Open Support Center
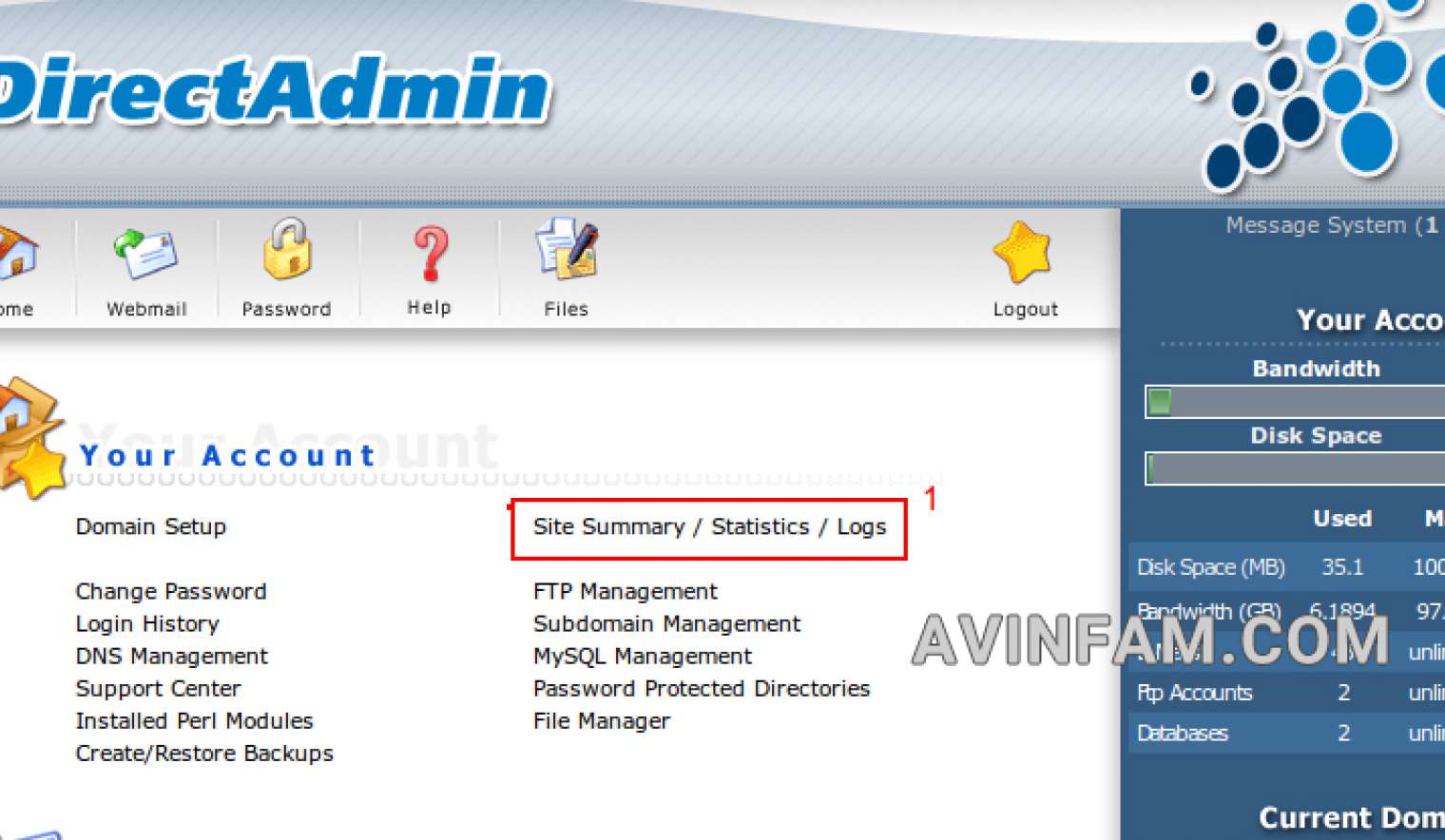Screen dimensions: 1445x840 [158, 688]
